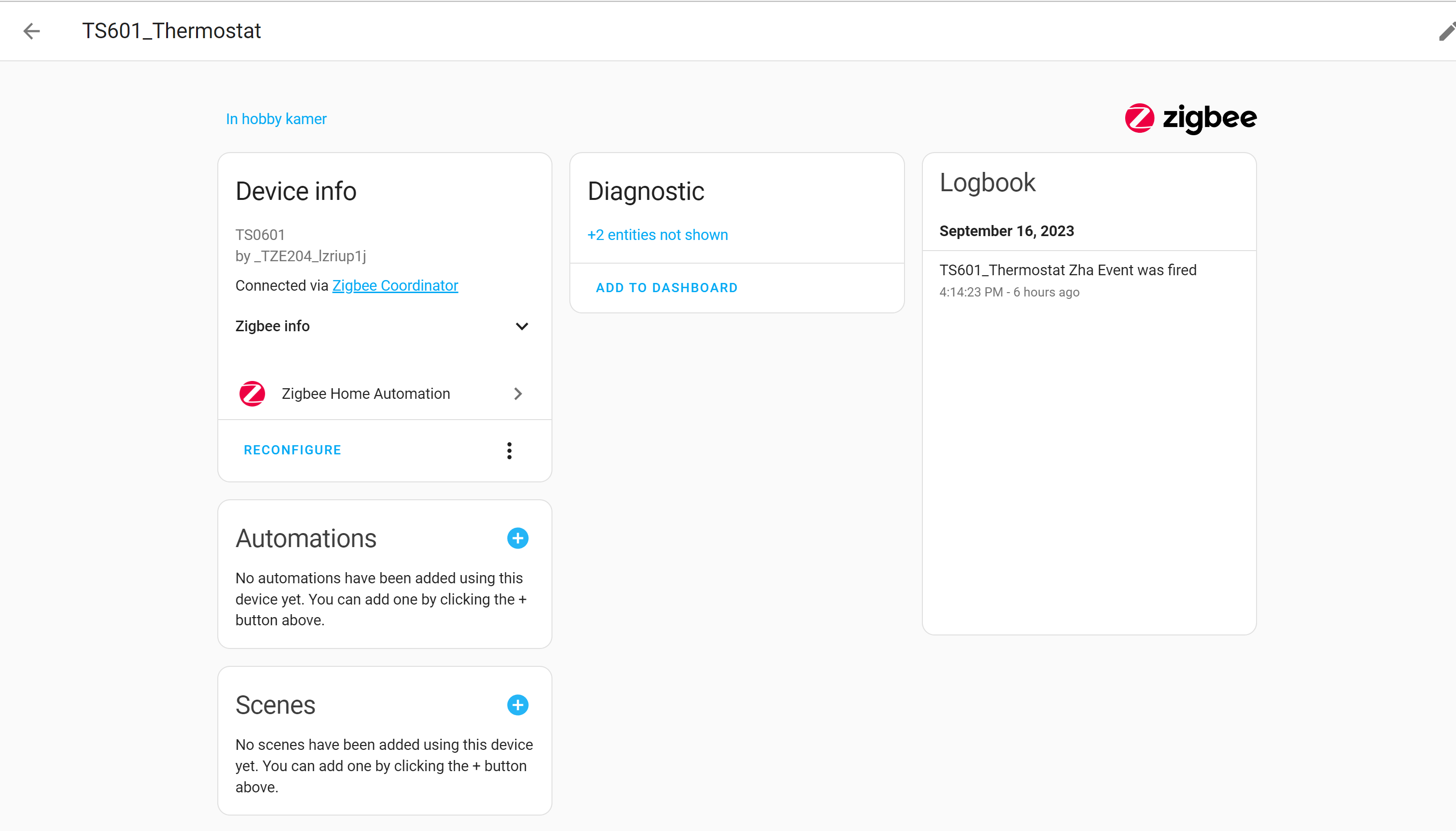The height and width of the screenshot is (831, 1456).
Task: Select ADD TO DASHBOARD
Action: [666, 287]
